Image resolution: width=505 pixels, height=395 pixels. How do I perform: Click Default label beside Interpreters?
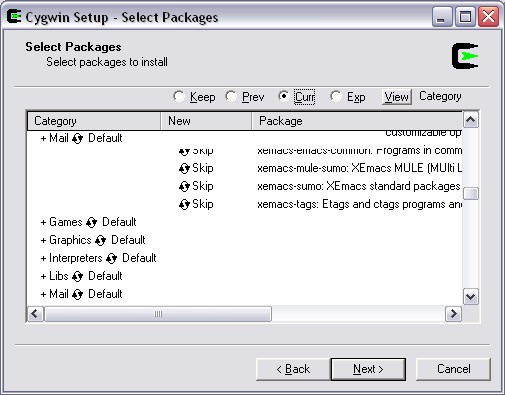point(139,258)
